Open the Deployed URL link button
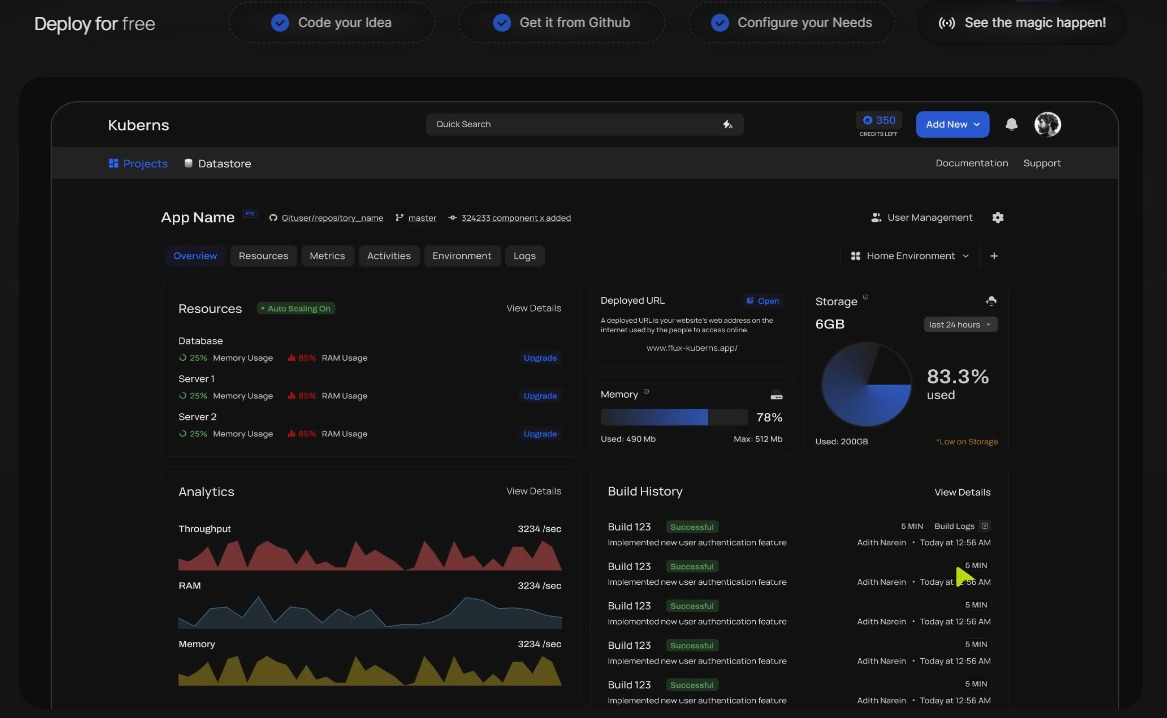1167x718 pixels. pyautogui.click(x=763, y=301)
